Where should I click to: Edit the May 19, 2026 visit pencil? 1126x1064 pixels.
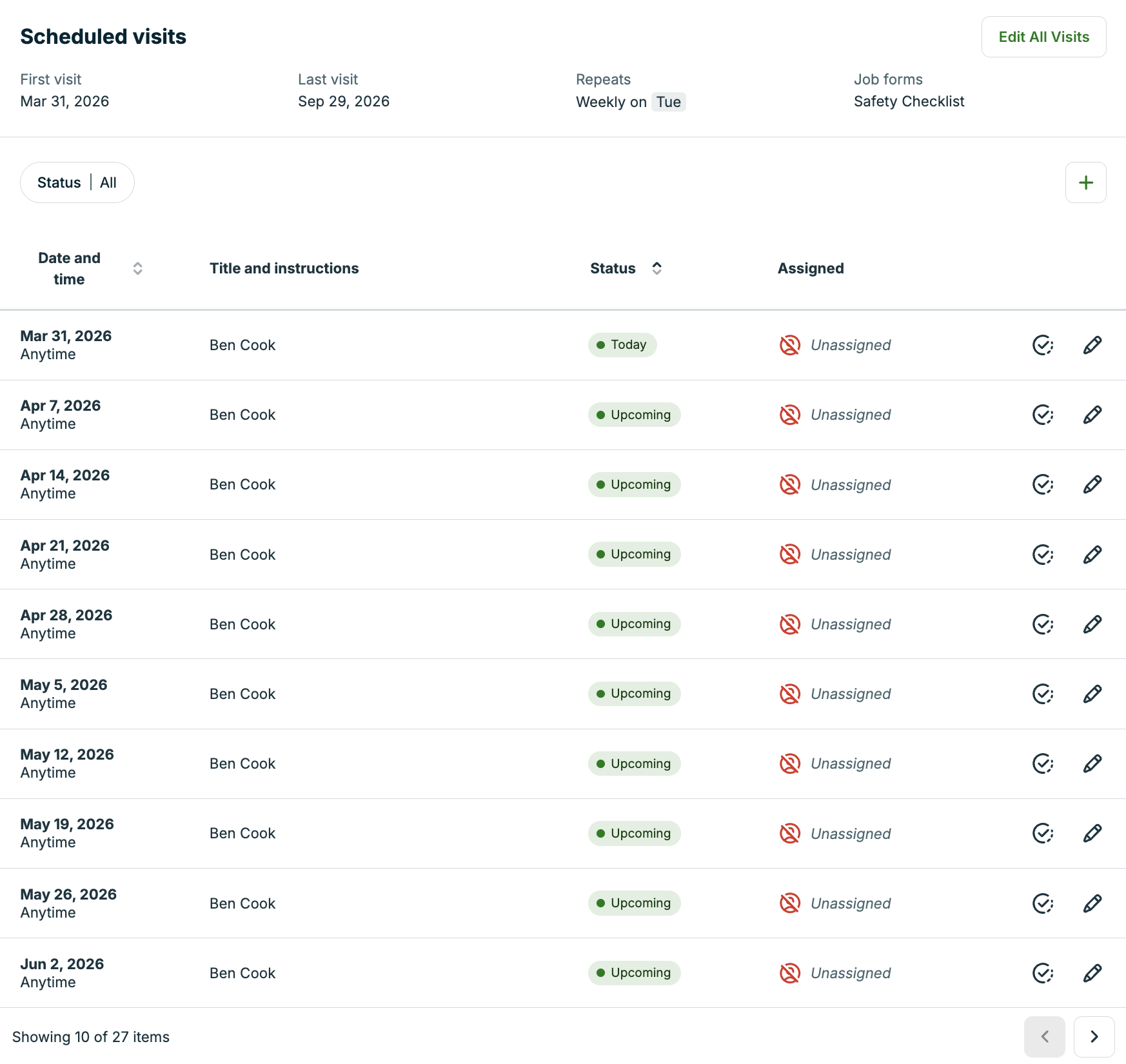pyautogui.click(x=1092, y=833)
